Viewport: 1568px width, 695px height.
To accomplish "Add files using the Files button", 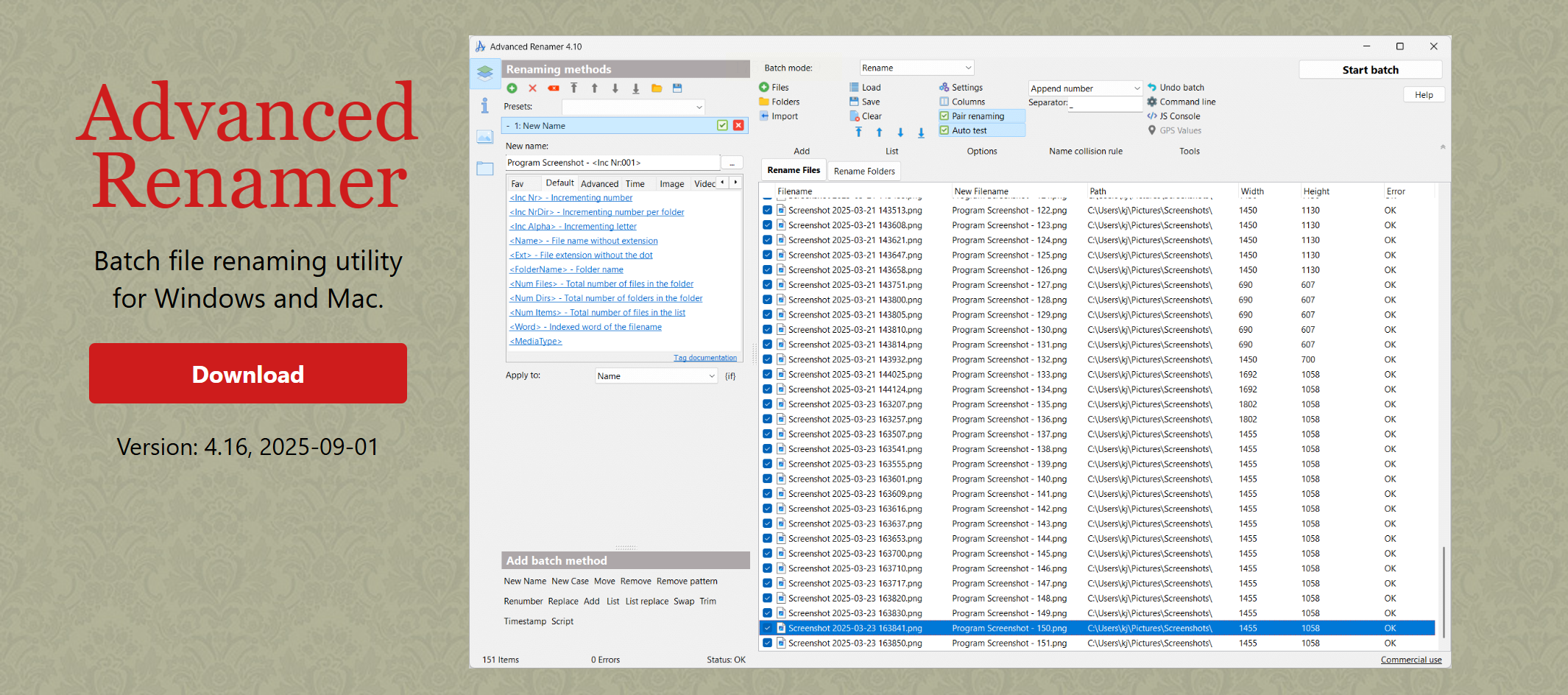I will pyautogui.click(x=774, y=88).
